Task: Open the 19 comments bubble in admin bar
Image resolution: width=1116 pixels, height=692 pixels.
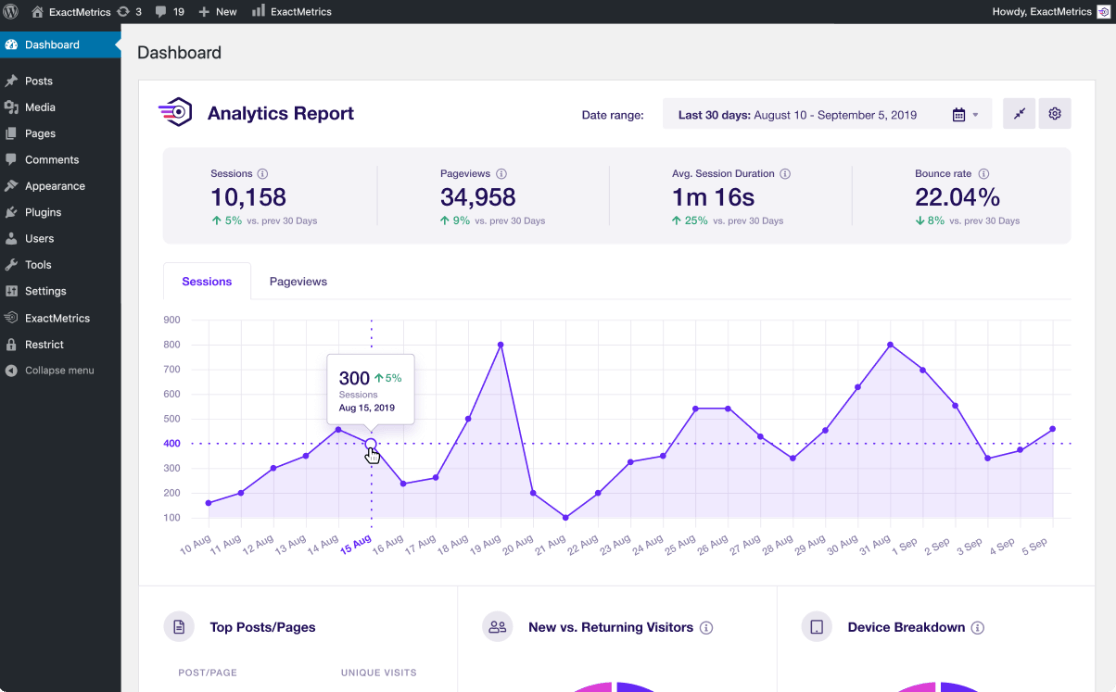Action: click(169, 11)
